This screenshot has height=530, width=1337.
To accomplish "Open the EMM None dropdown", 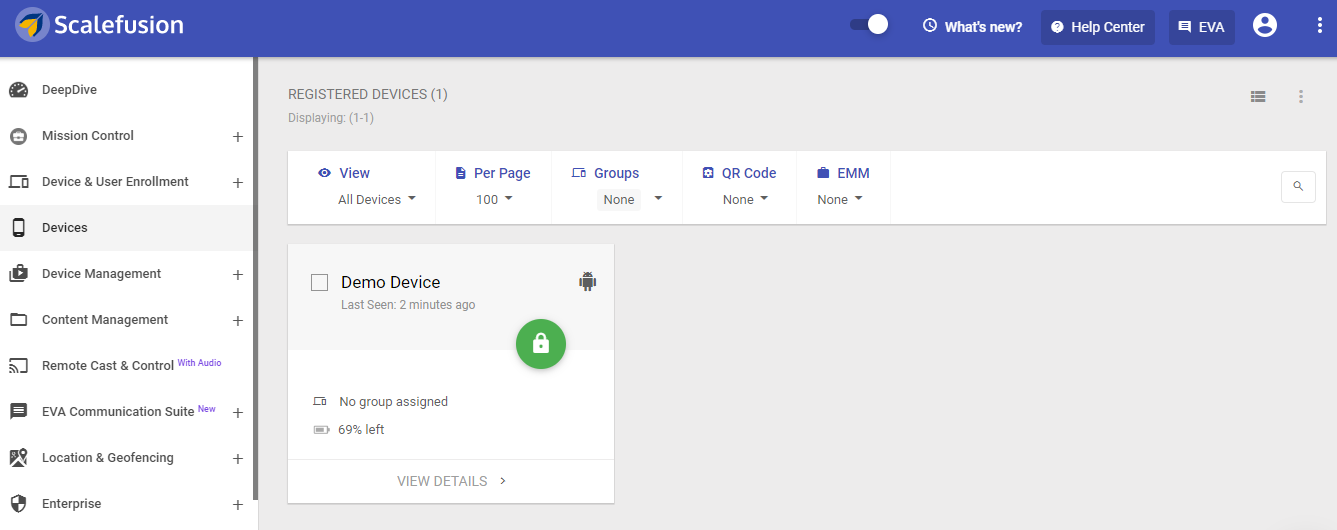I will pyautogui.click(x=839, y=199).
